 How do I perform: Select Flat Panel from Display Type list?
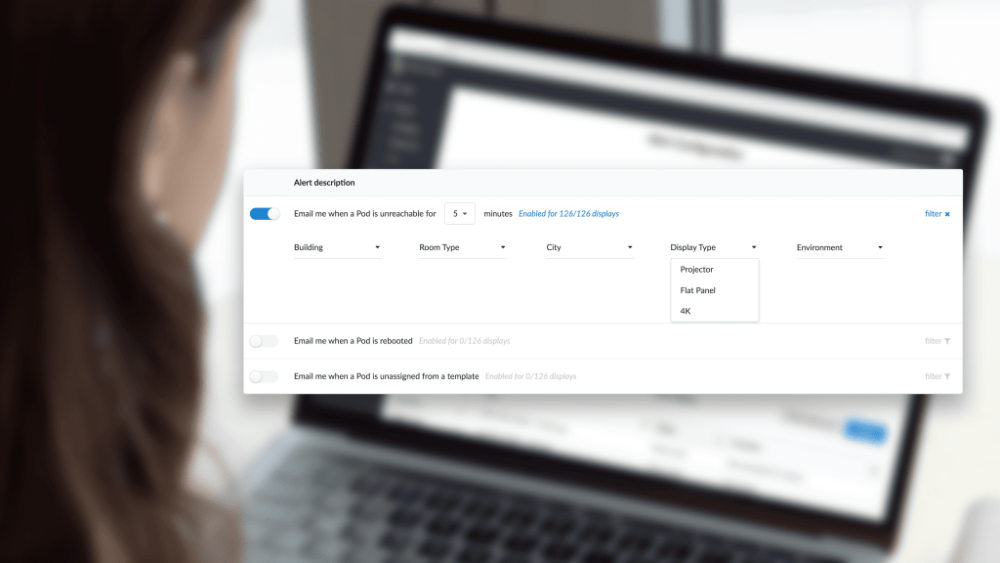(714, 290)
